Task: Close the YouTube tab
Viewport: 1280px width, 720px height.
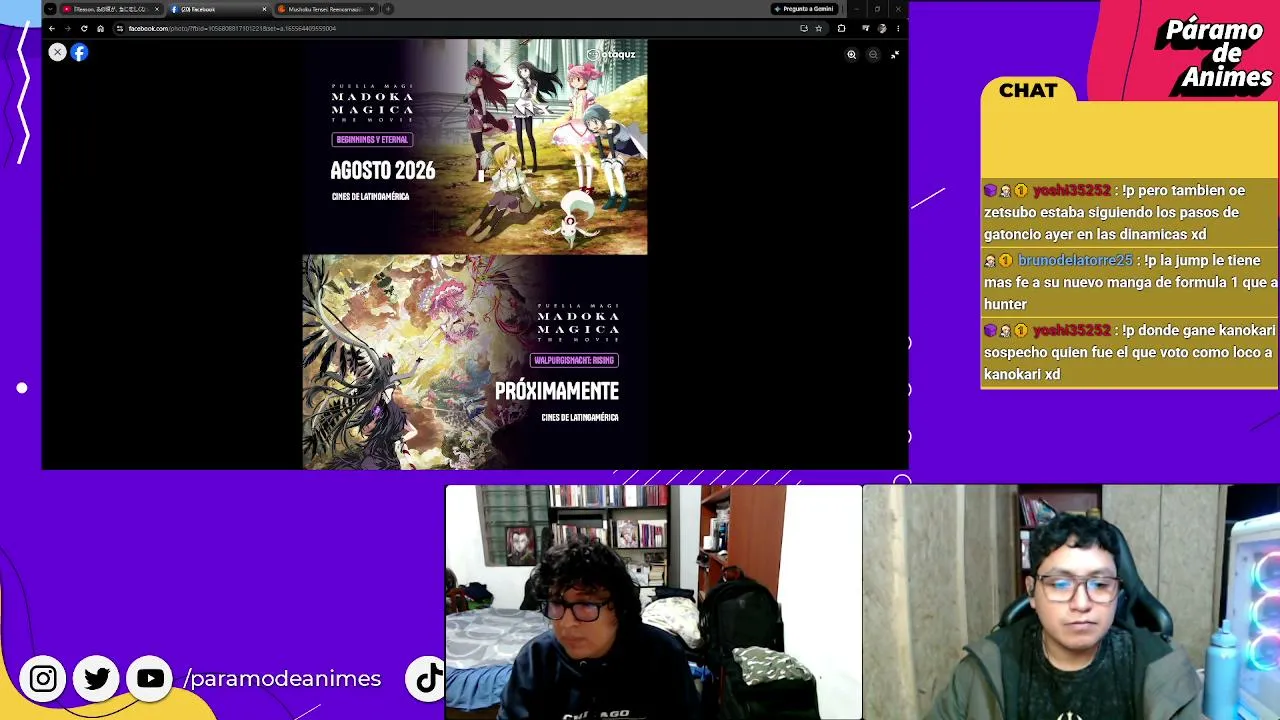Action: [156, 9]
